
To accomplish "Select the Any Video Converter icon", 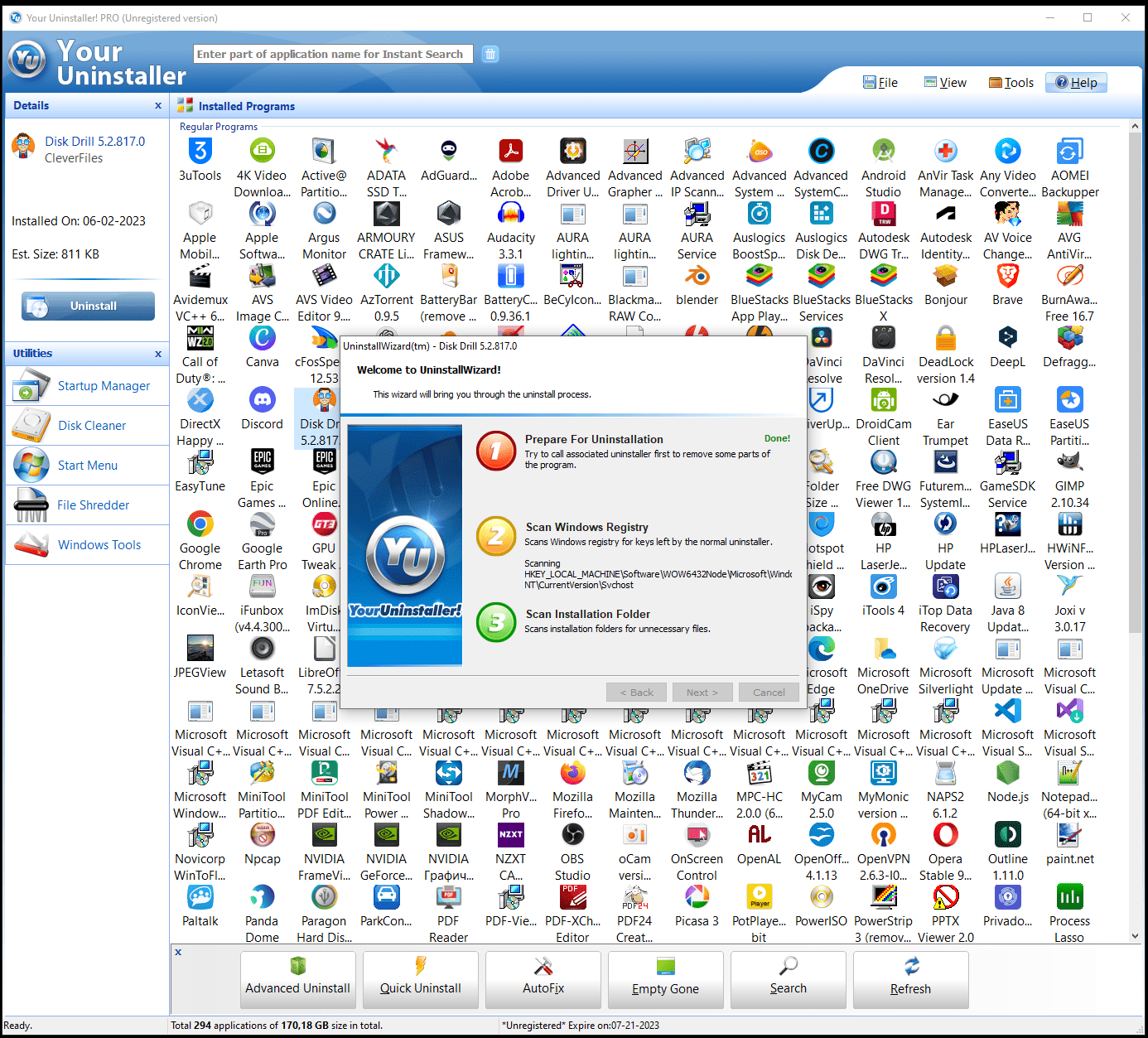I will (1008, 152).
